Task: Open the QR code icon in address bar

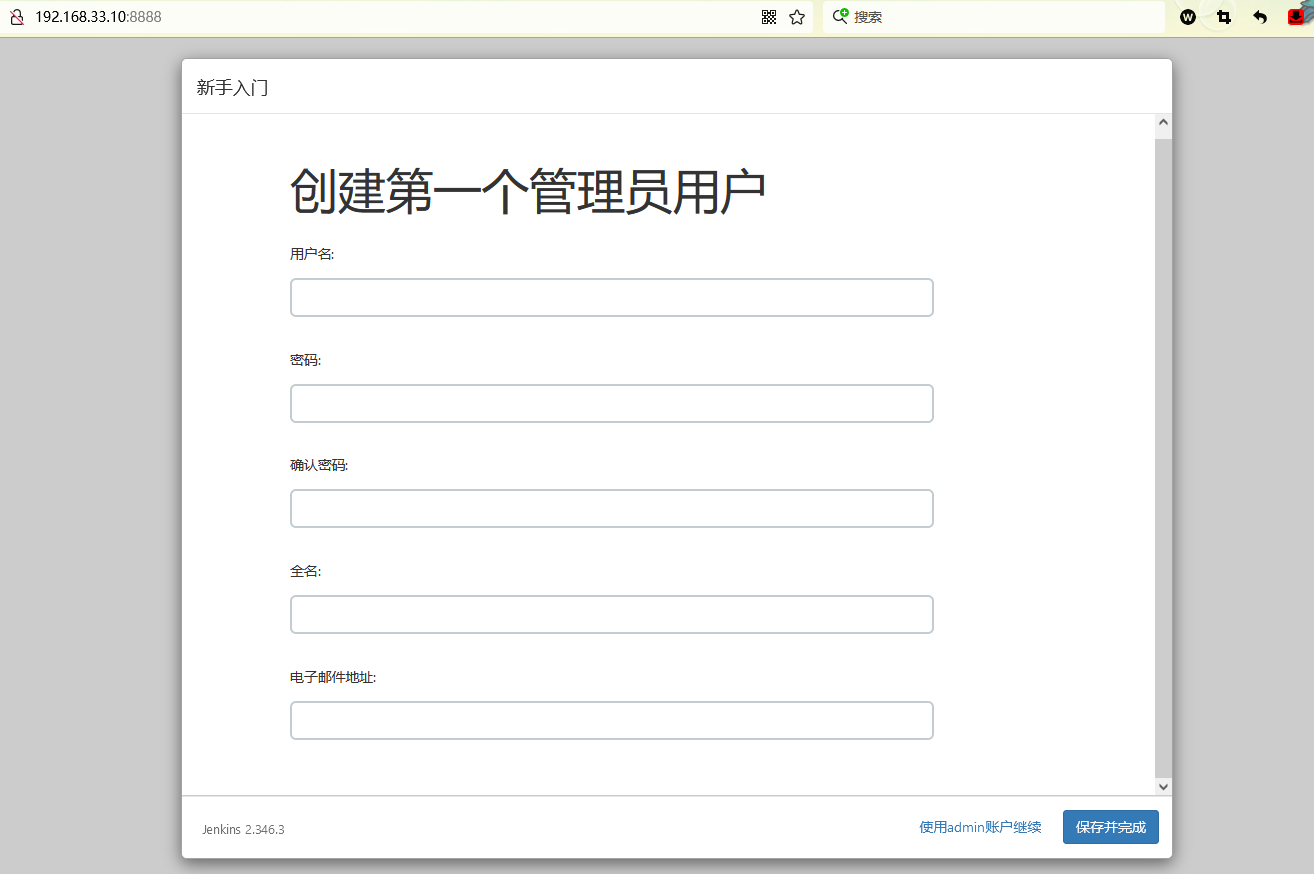Action: click(x=769, y=17)
